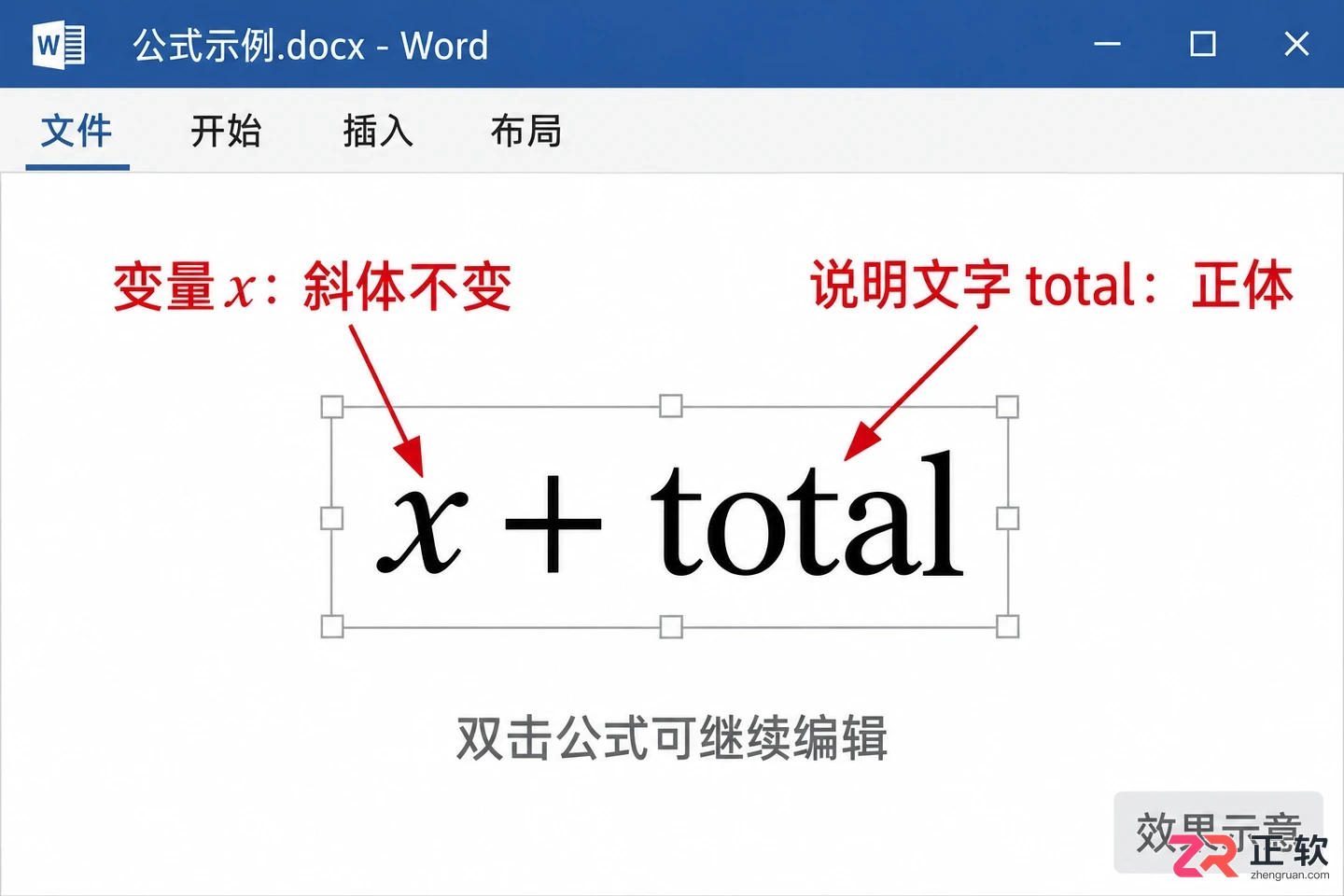The width and height of the screenshot is (1344, 896).
Task: Open the 文件 tab
Action: click(77, 131)
